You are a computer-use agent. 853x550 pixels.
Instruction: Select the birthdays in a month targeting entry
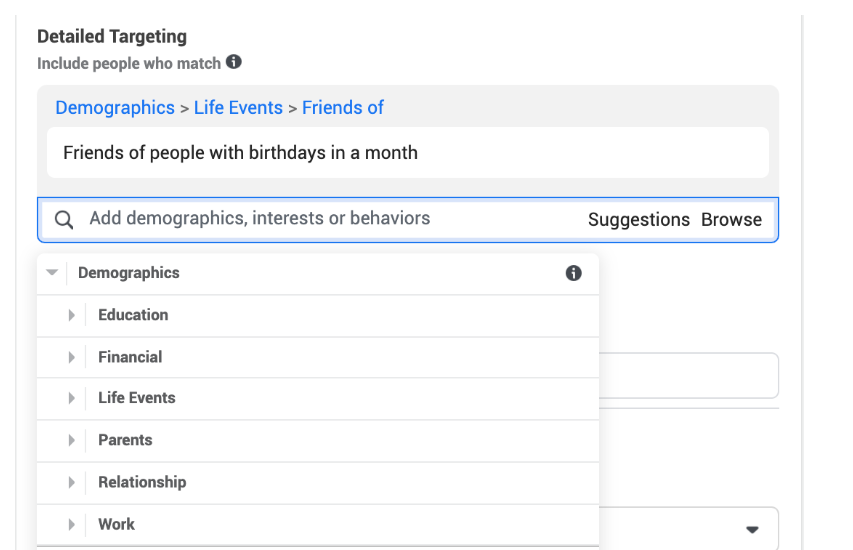pyautogui.click(x=240, y=153)
